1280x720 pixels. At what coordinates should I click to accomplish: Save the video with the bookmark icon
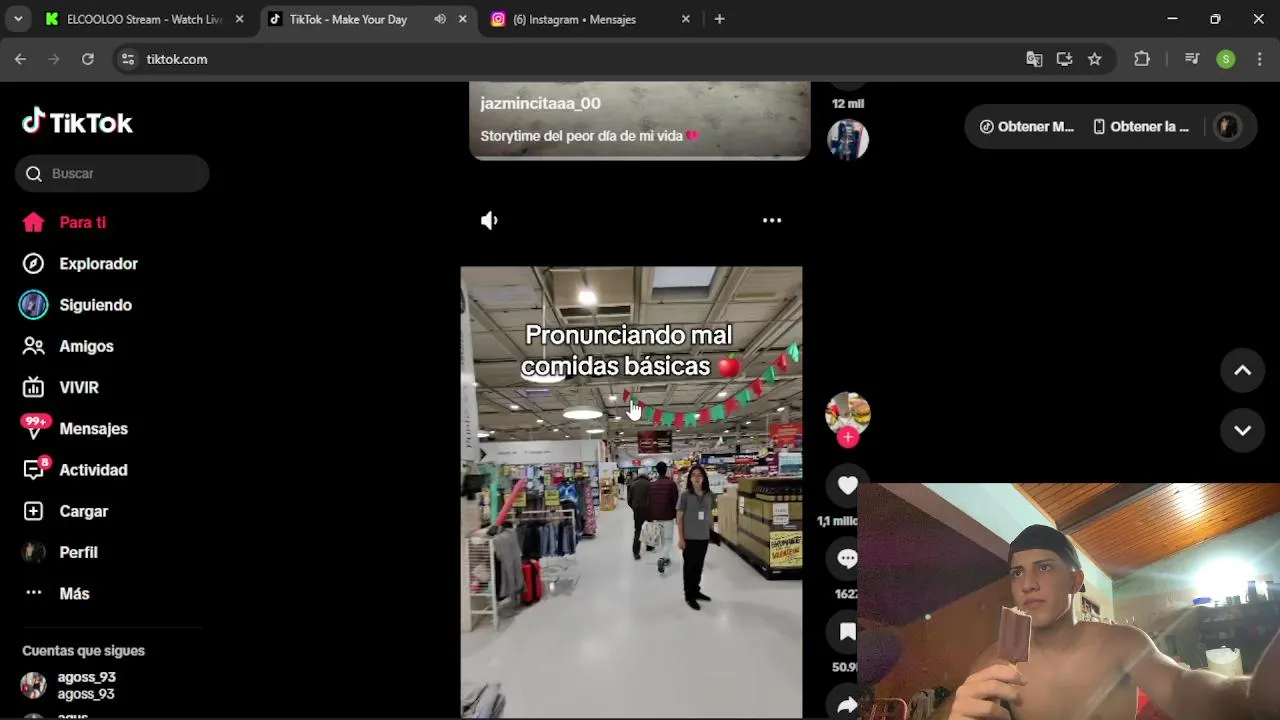pyautogui.click(x=848, y=632)
